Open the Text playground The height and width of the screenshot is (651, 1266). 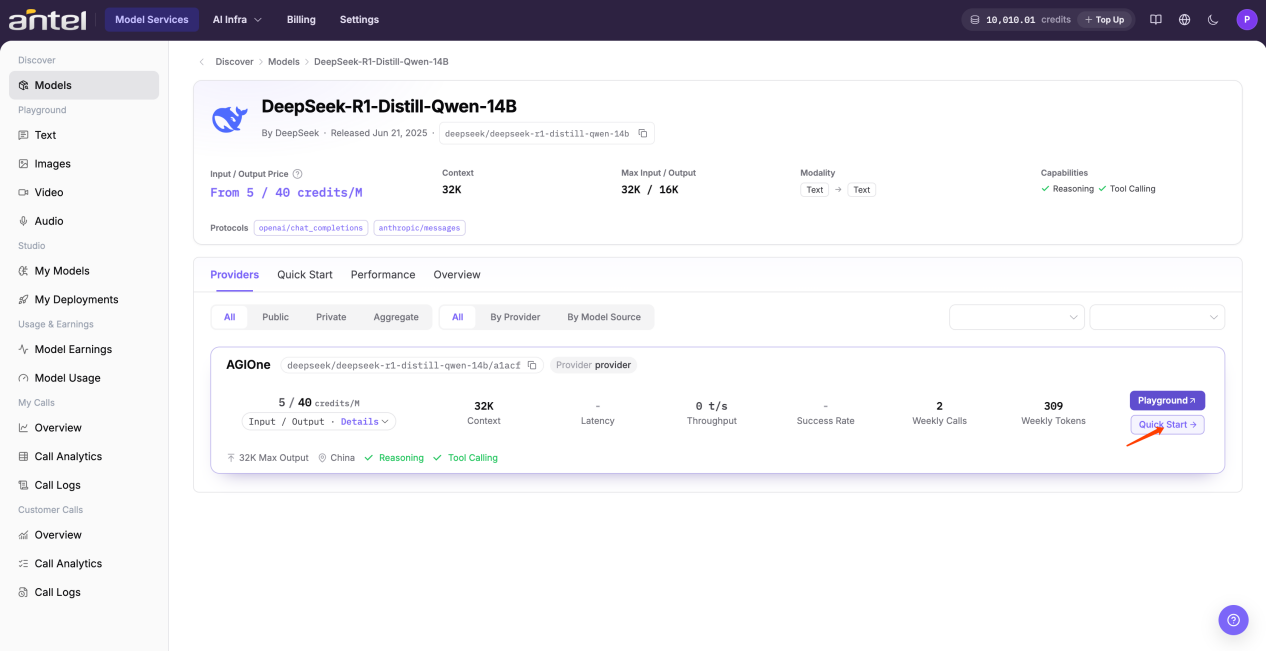pos(84,135)
